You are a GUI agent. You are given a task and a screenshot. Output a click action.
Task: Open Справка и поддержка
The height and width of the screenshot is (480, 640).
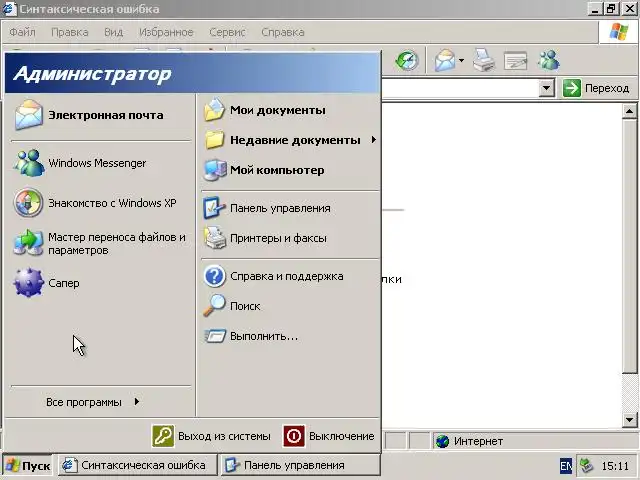click(x=291, y=276)
